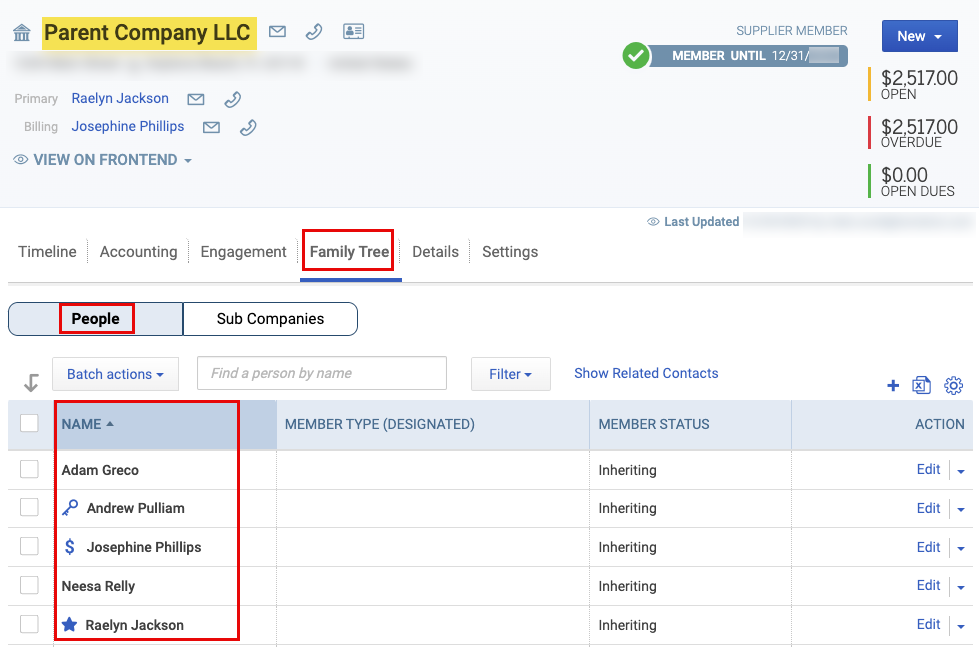Click the plus icon to add person
Viewport: 979px width, 648px height.
[x=893, y=386]
